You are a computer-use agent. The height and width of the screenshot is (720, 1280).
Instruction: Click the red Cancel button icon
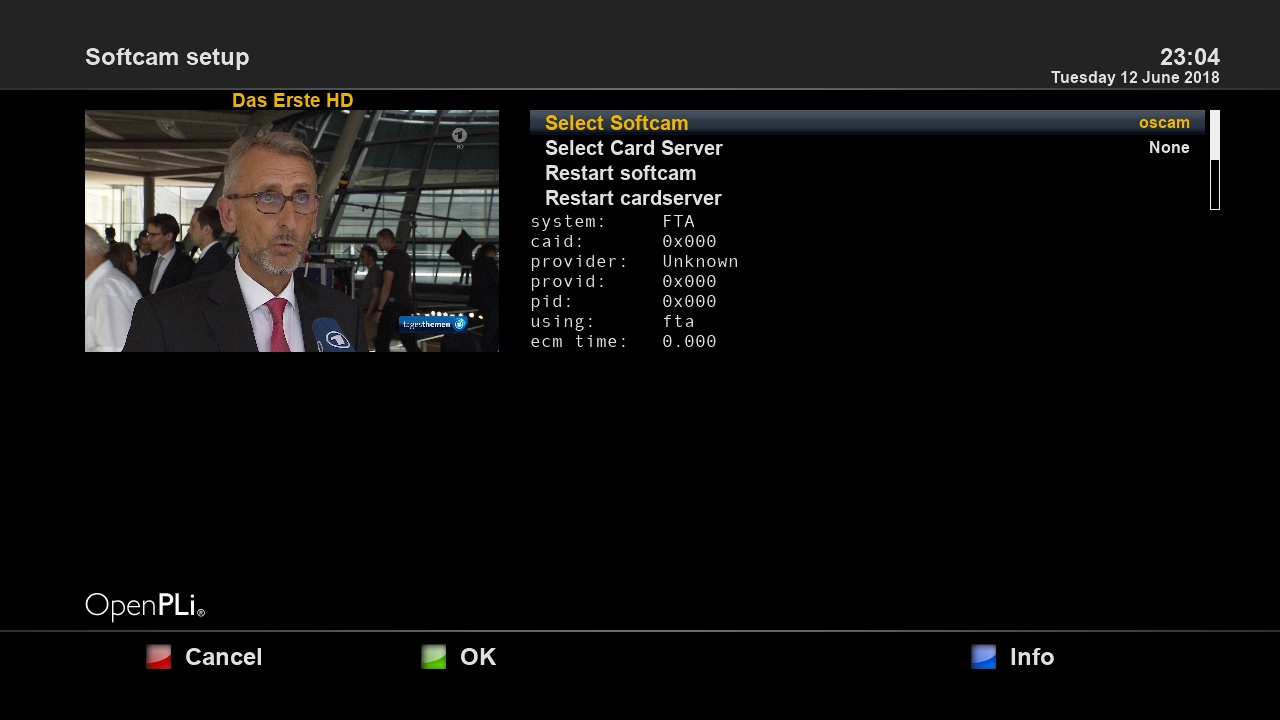159,657
